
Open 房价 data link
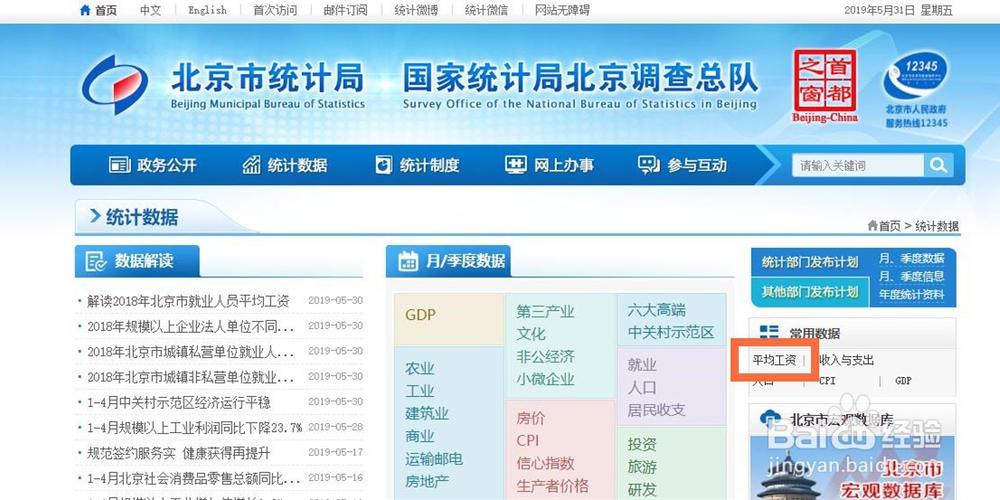[x=531, y=418]
